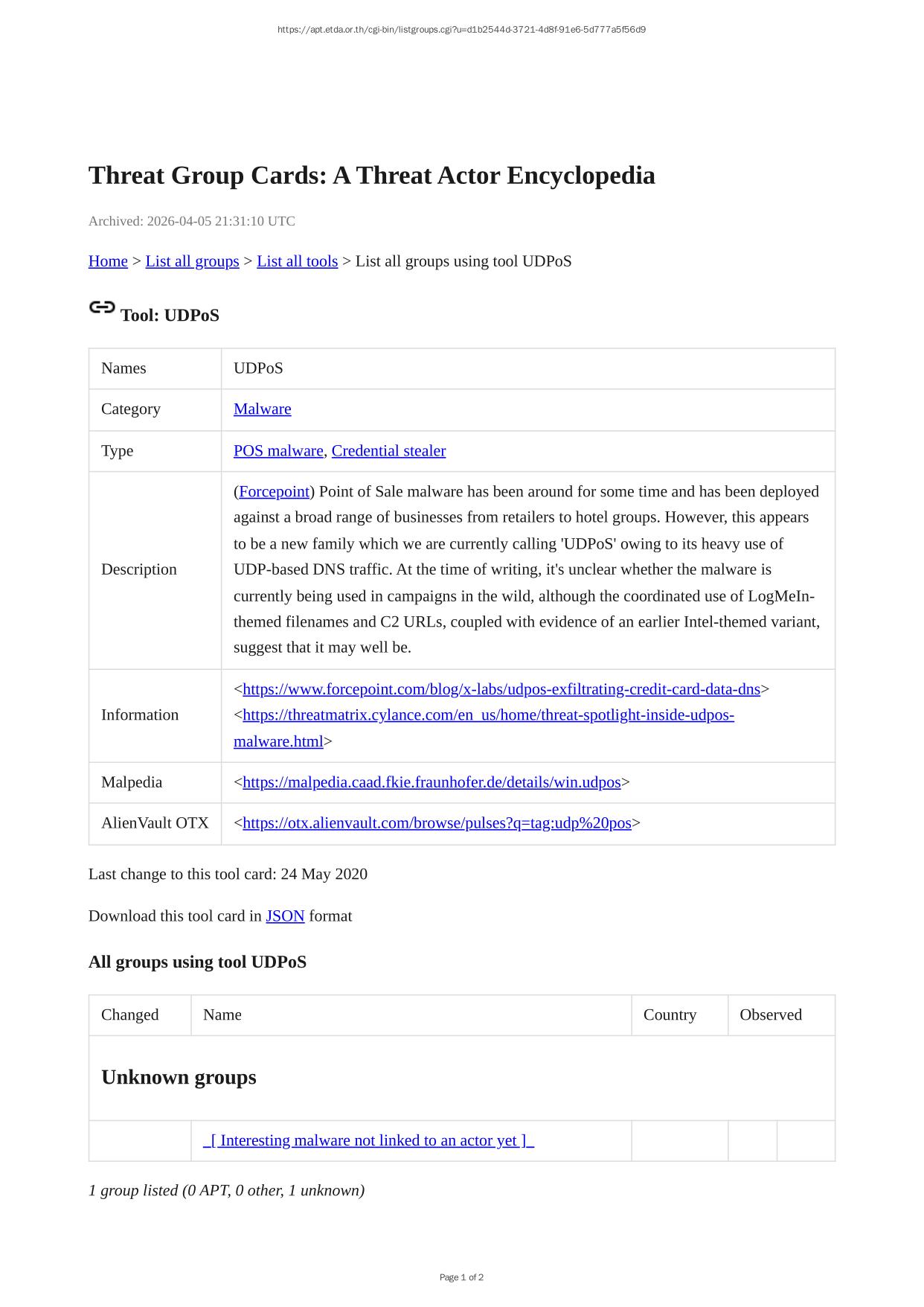Click the chain link icon beside Tool: UDPoS

[x=102, y=307]
